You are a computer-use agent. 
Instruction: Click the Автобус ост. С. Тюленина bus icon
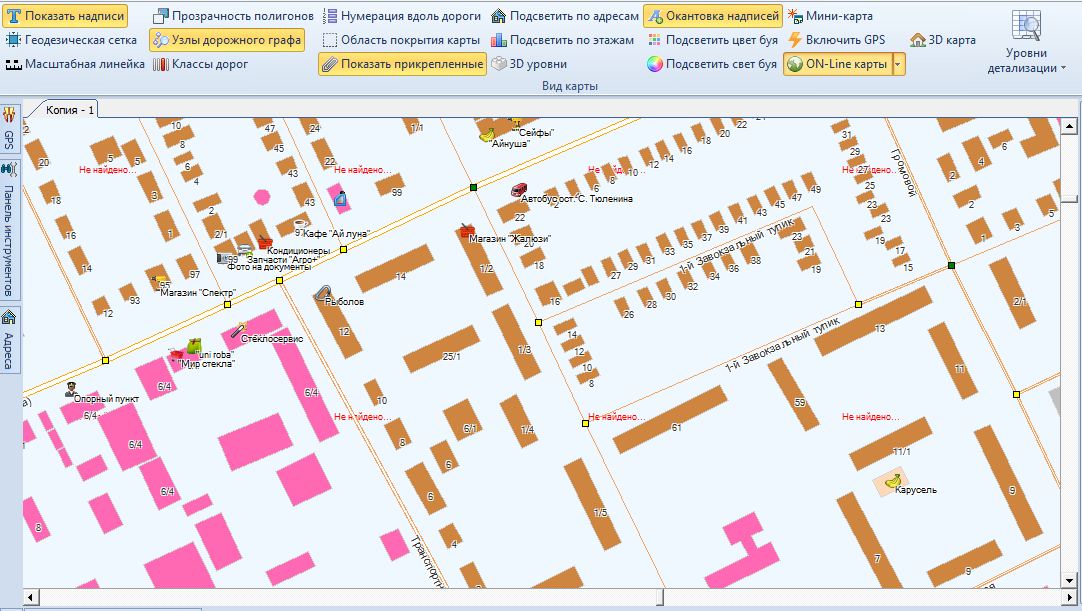coord(518,189)
